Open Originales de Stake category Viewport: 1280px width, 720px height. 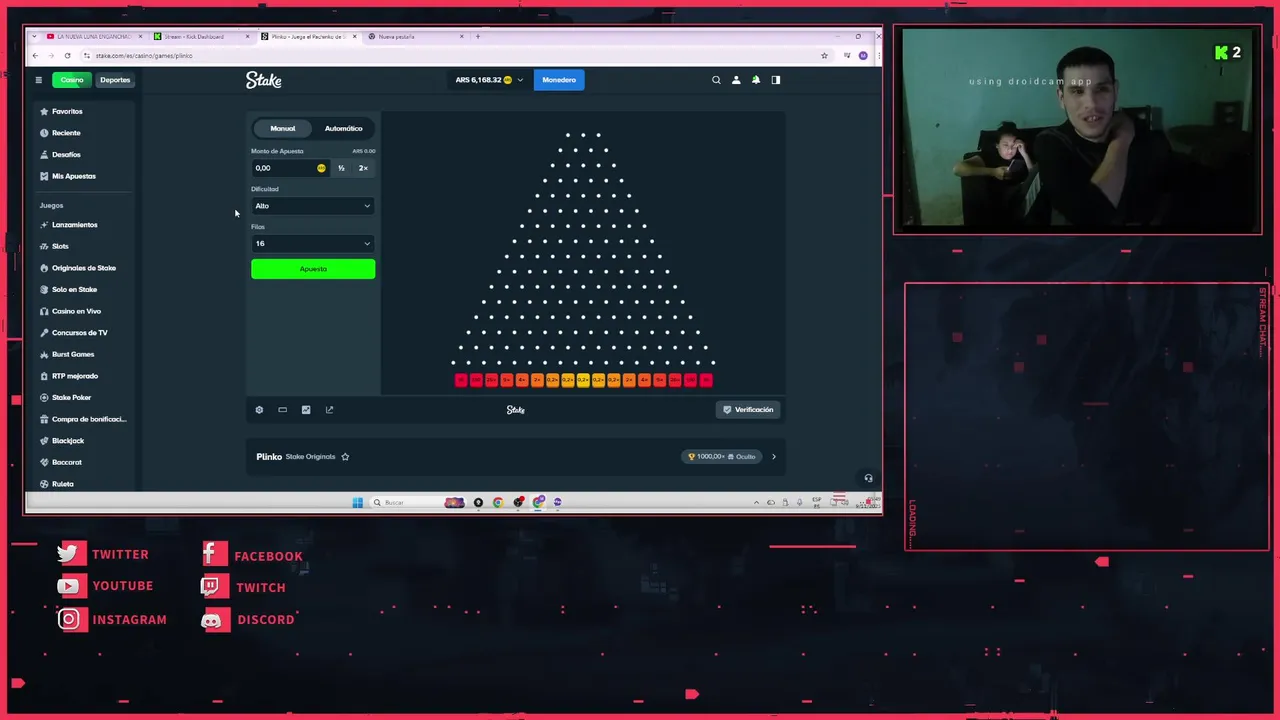(84, 268)
